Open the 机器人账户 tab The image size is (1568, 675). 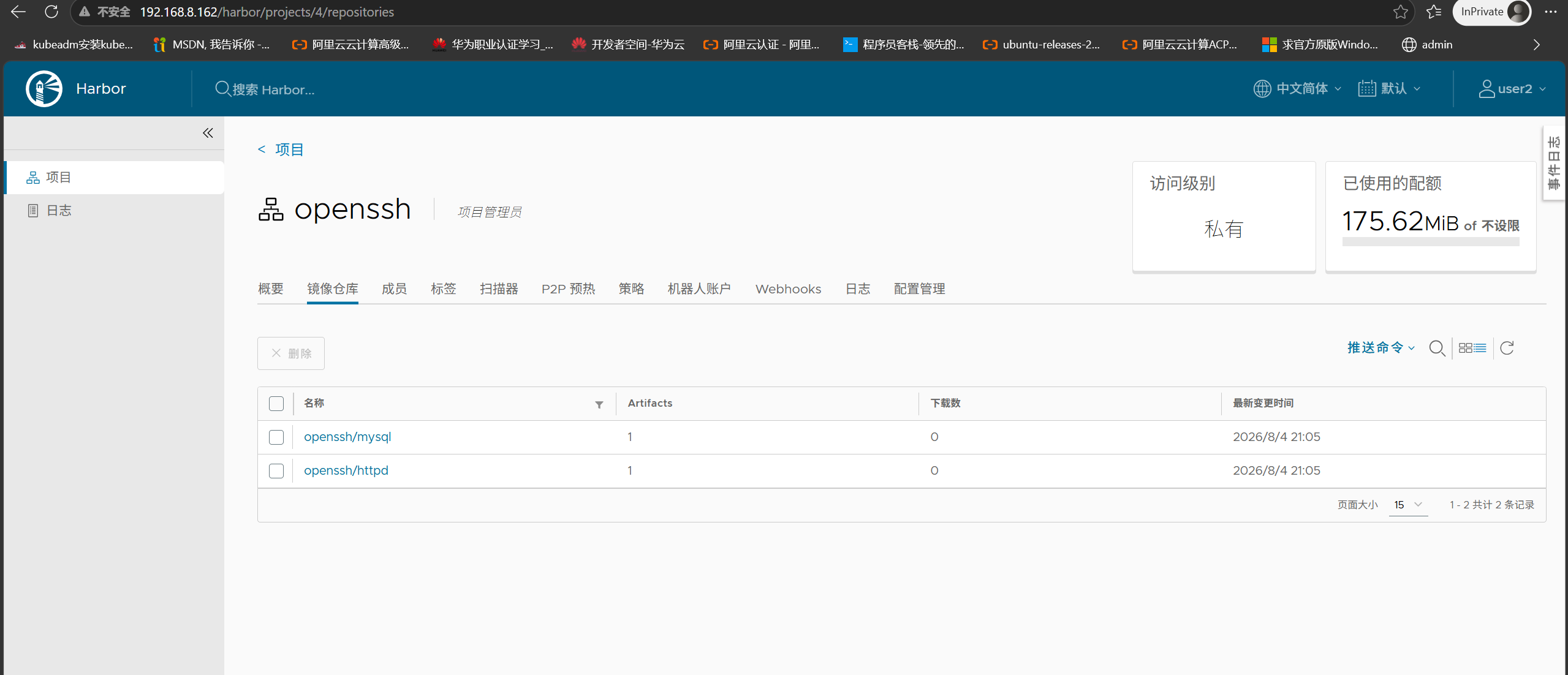tap(699, 289)
